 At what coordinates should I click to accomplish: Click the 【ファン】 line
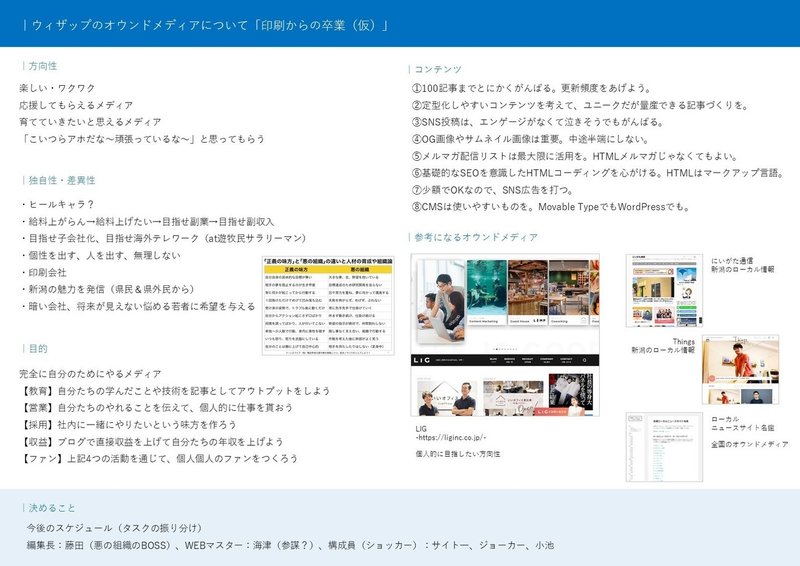click(159, 458)
